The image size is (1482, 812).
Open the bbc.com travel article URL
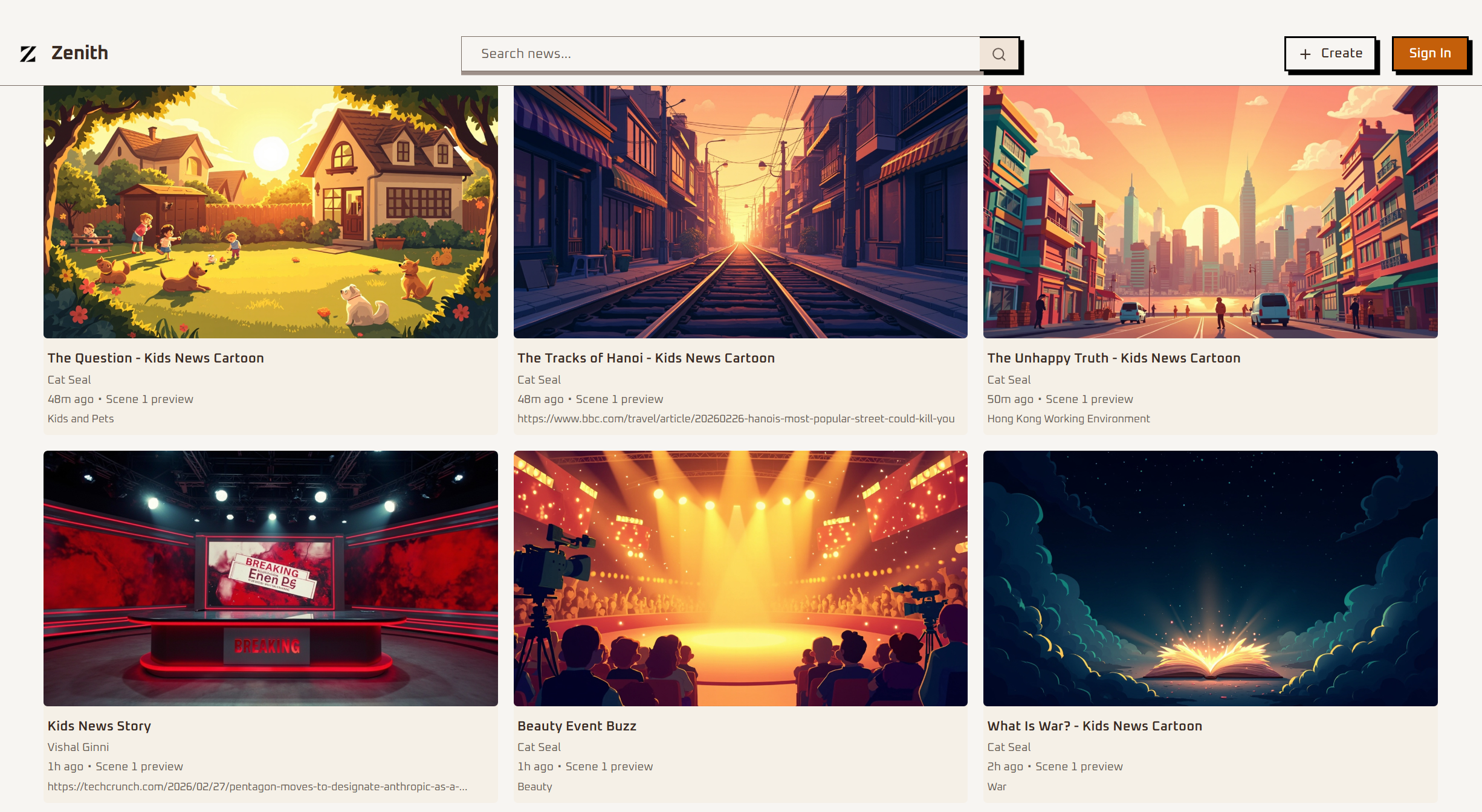(736, 419)
